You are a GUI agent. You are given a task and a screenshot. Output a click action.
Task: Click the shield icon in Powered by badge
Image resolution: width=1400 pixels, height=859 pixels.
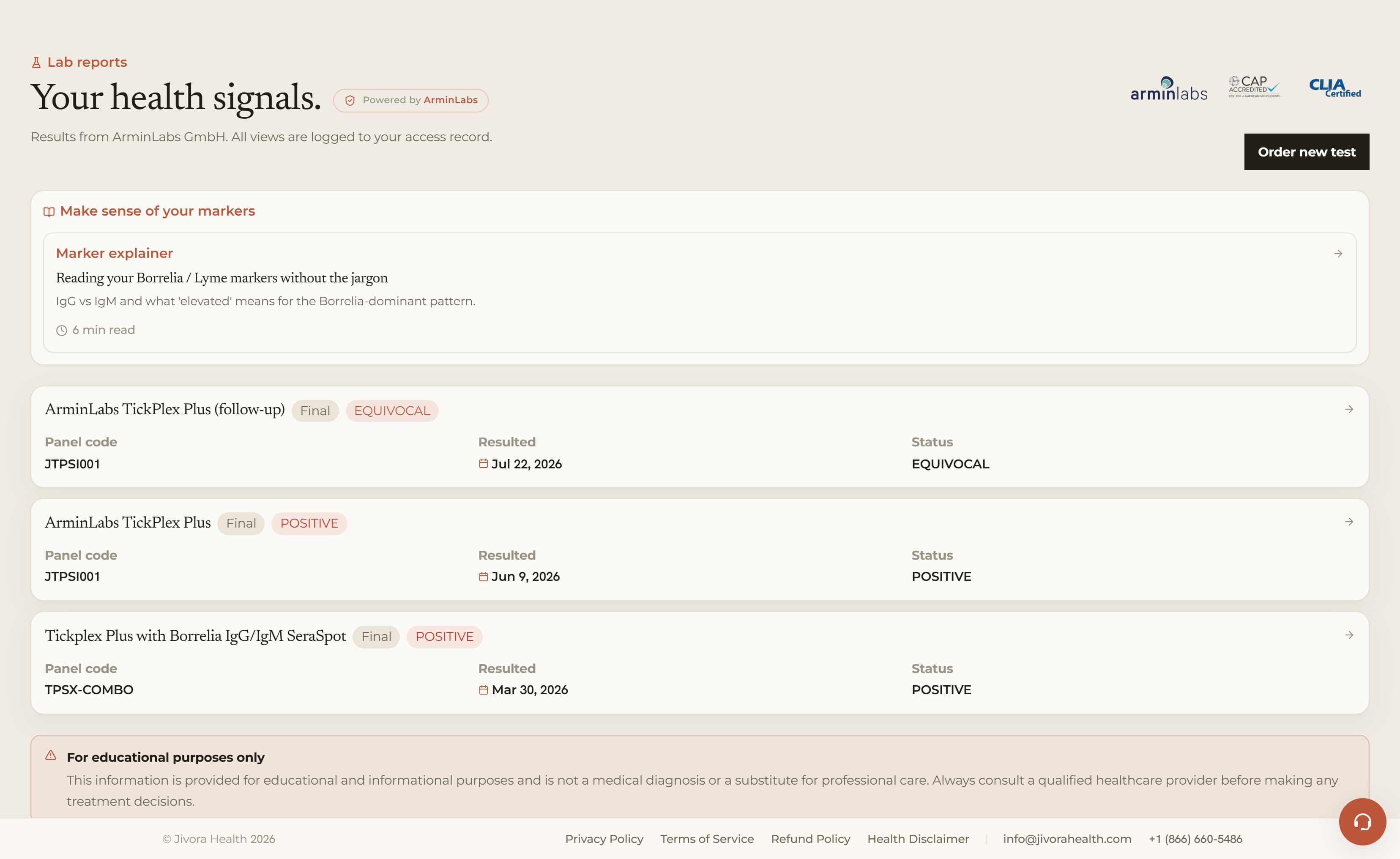[350, 101]
